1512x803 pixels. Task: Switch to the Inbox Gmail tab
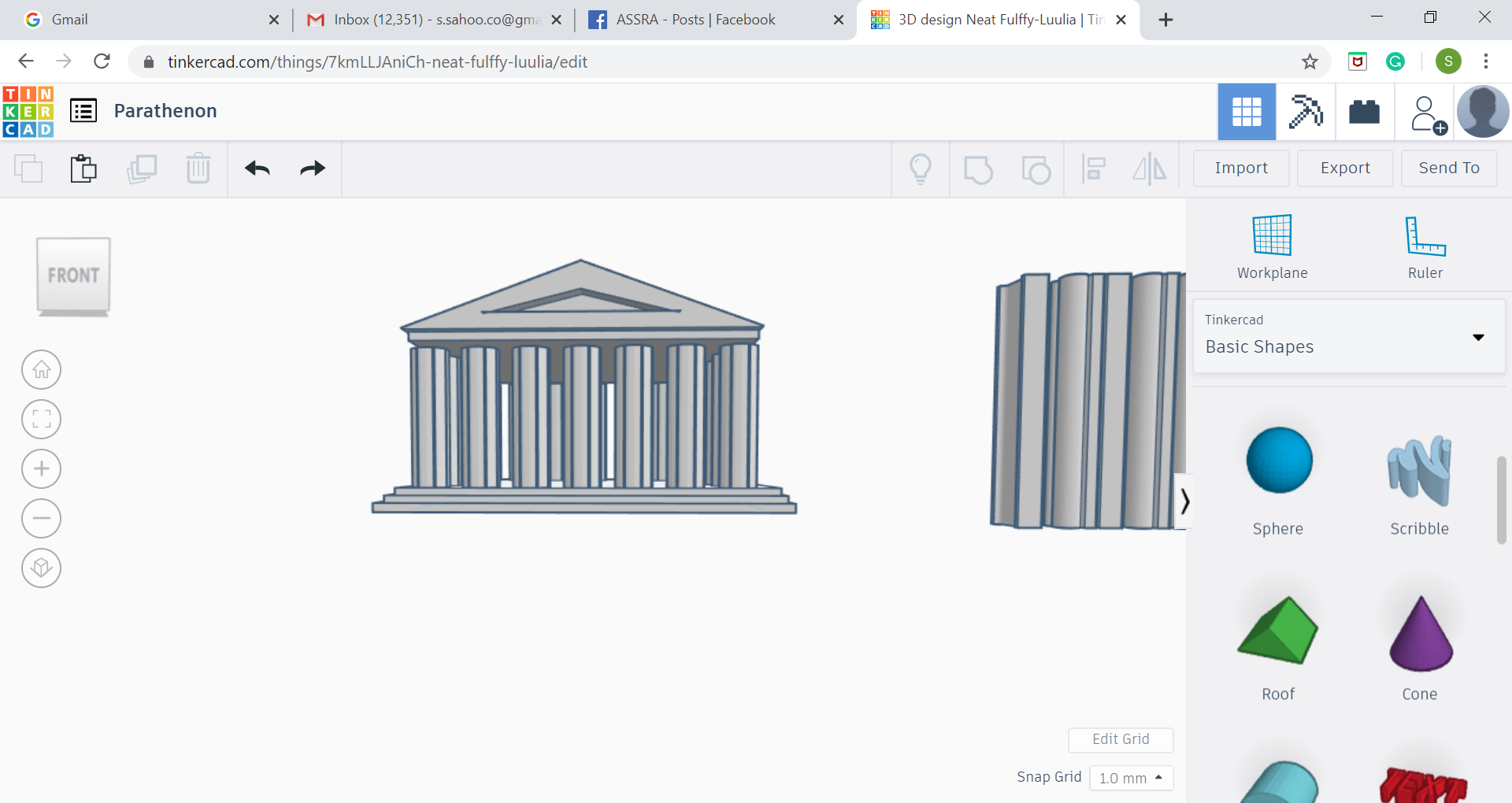click(x=433, y=20)
